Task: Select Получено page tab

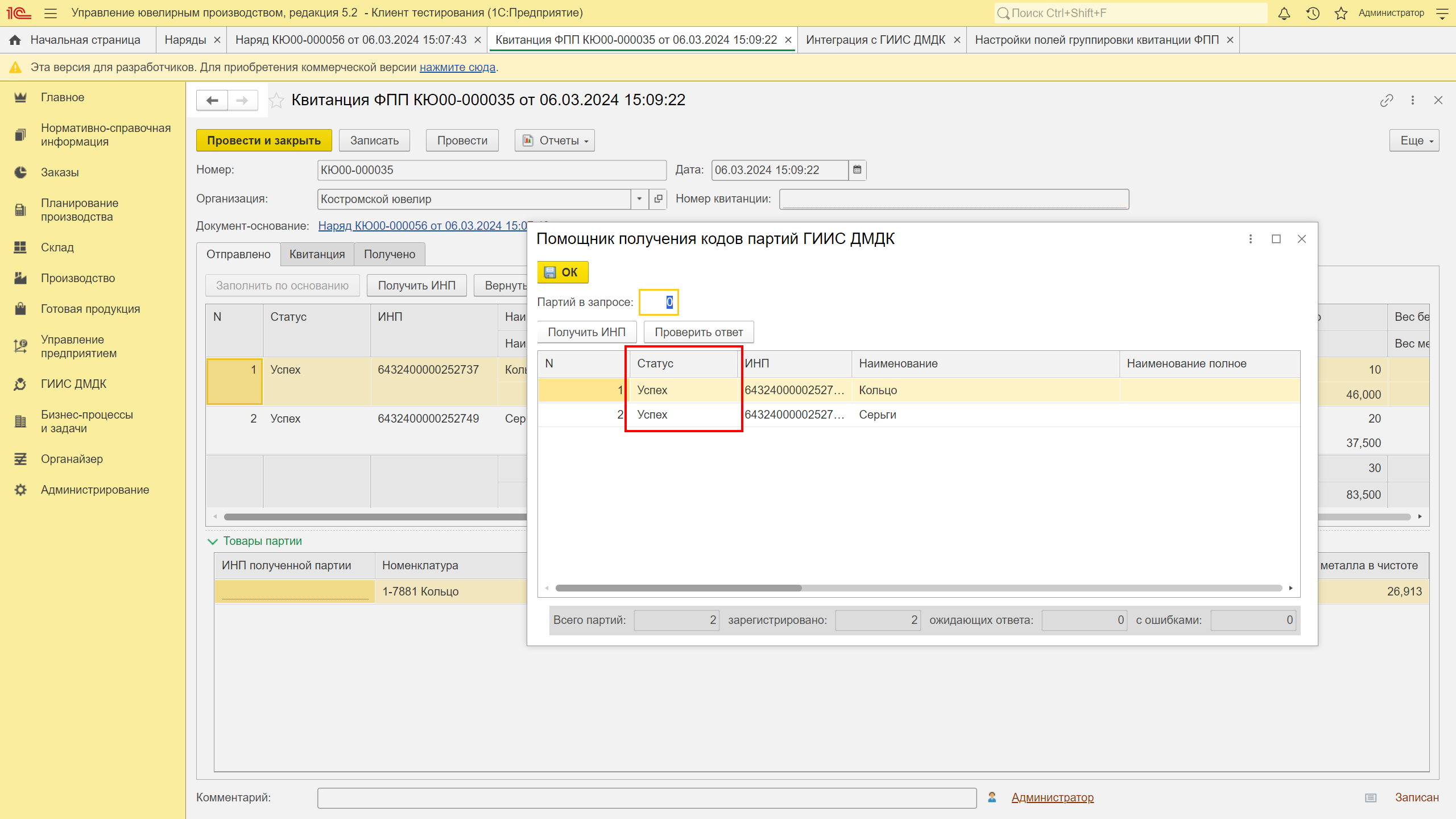Action: (x=390, y=254)
